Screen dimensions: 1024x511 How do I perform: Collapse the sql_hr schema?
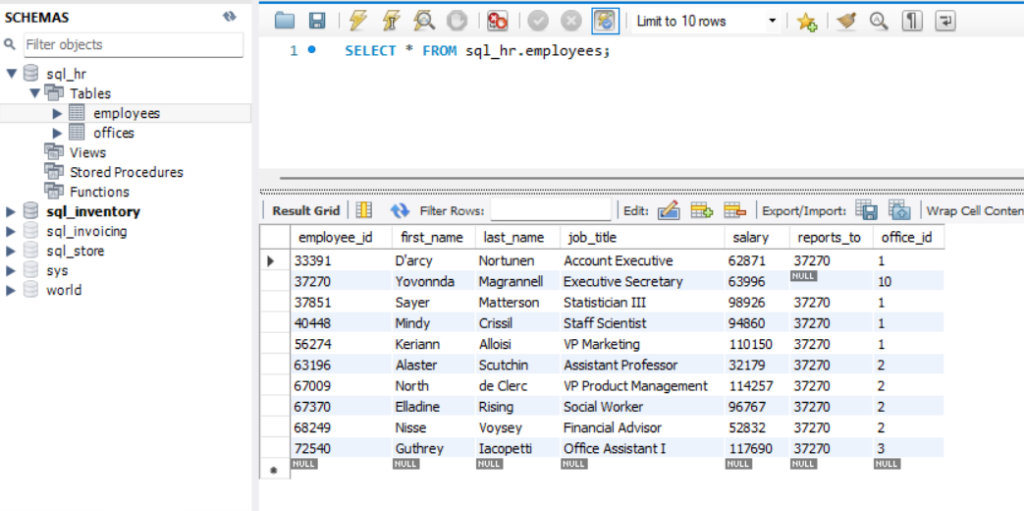11,73
